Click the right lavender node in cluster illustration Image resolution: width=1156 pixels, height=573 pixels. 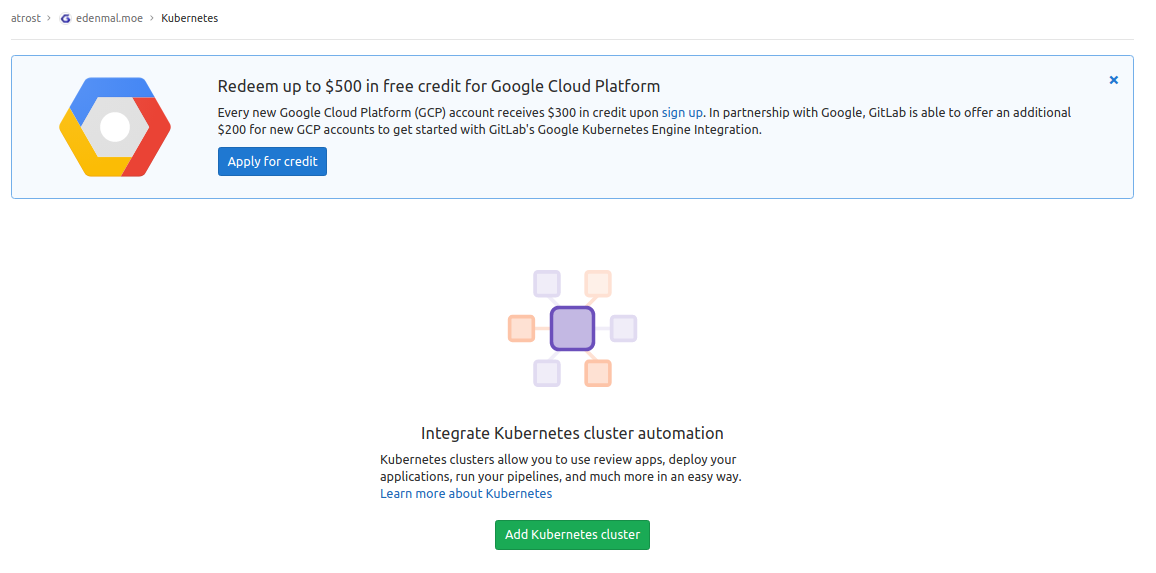(x=623, y=328)
